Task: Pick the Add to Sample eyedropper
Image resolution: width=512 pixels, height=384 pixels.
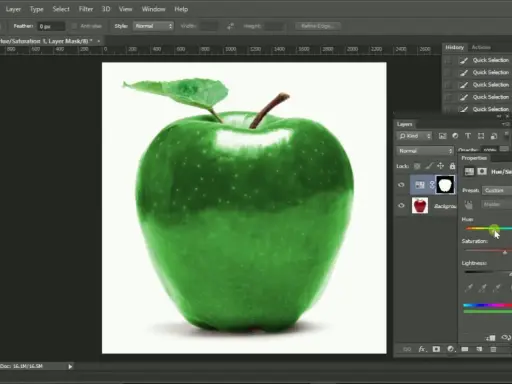Action: click(x=483, y=288)
